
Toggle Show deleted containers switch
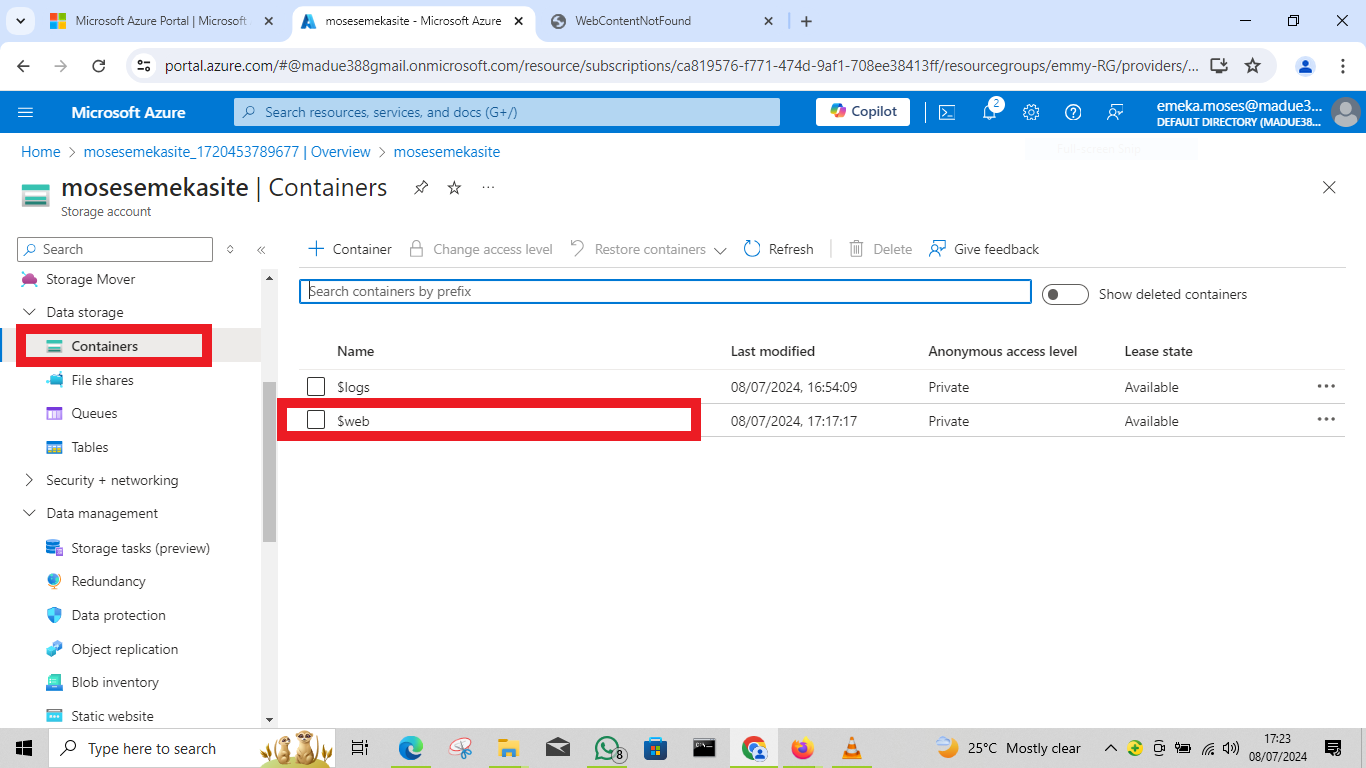(1065, 294)
